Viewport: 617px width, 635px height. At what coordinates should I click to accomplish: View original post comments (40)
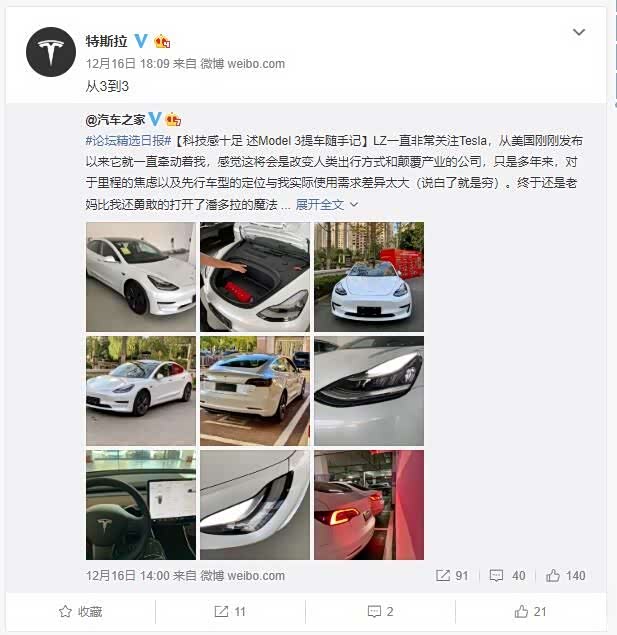coord(507,575)
